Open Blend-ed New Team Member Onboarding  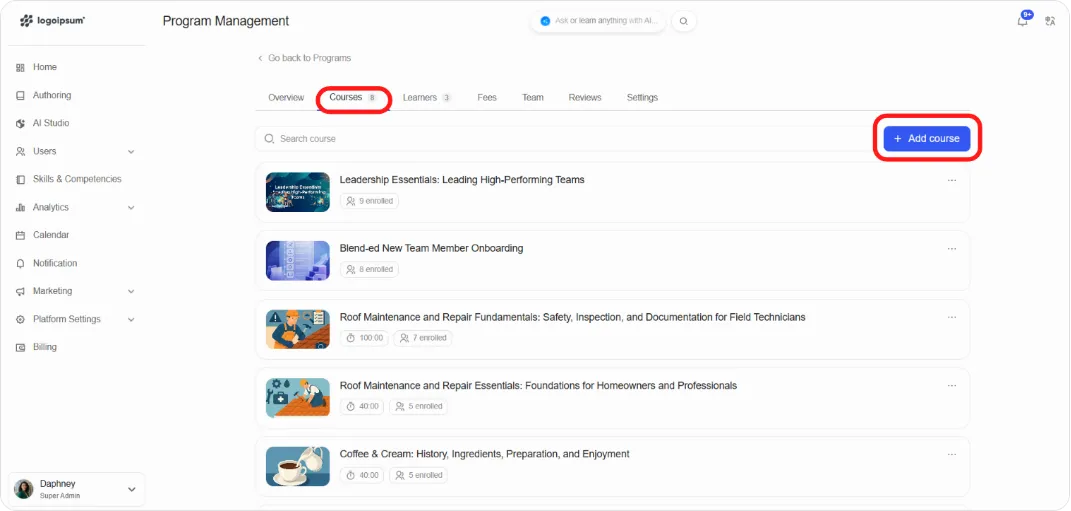pyautogui.click(x=431, y=248)
